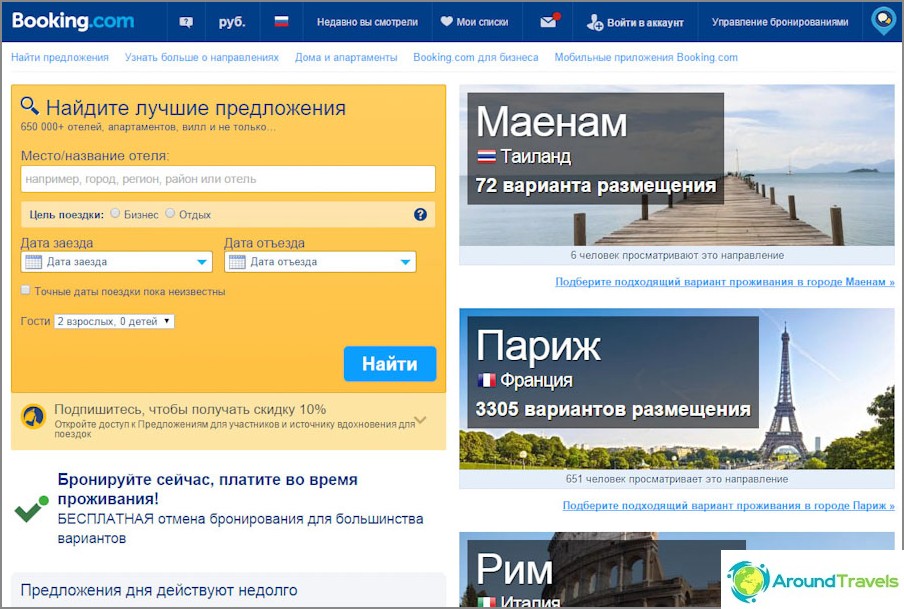Click the magnifier icon by Найдите лучшие предложения

pyautogui.click(x=29, y=106)
